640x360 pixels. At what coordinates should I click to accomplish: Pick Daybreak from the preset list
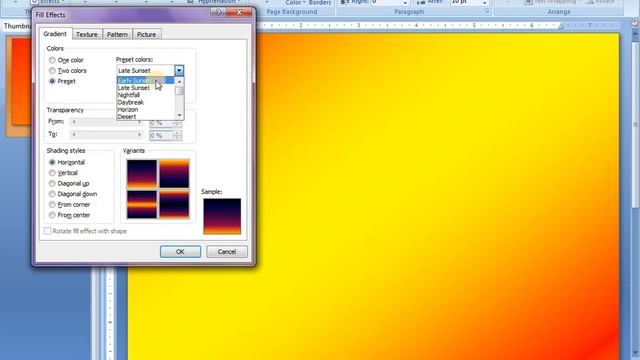(145, 102)
